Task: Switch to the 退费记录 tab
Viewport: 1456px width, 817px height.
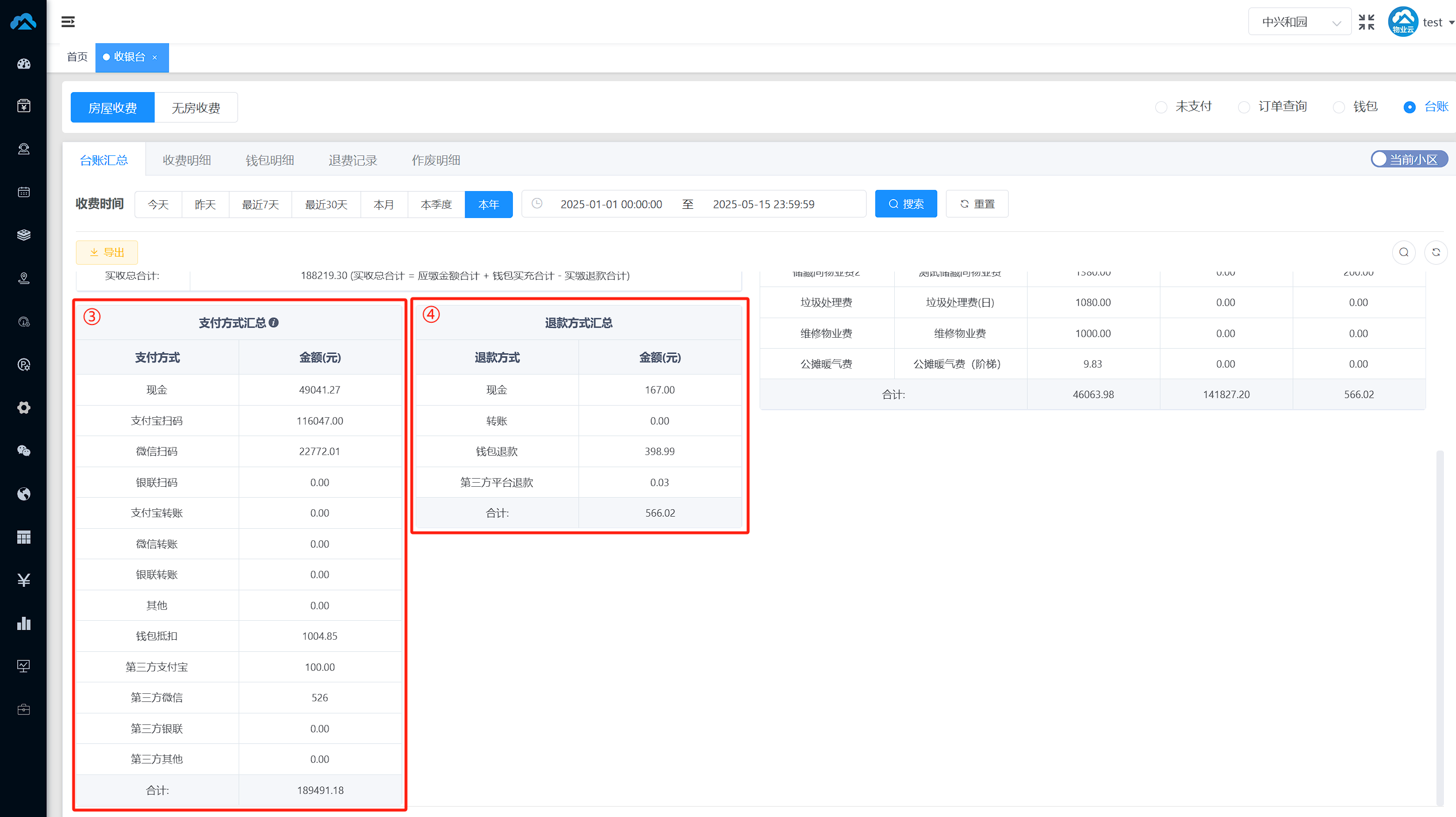Action: pos(352,160)
